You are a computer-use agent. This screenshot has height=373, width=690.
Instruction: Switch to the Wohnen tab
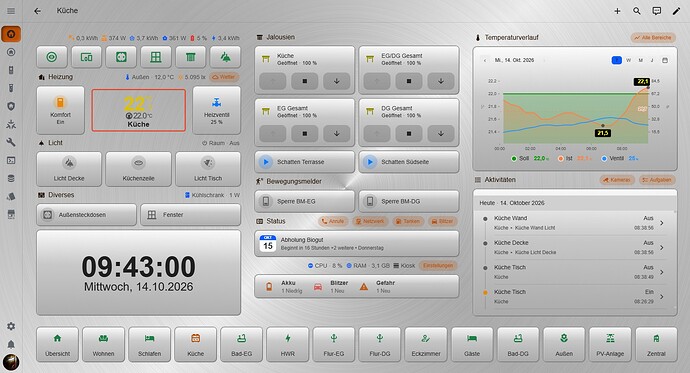(x=103, y=345)
